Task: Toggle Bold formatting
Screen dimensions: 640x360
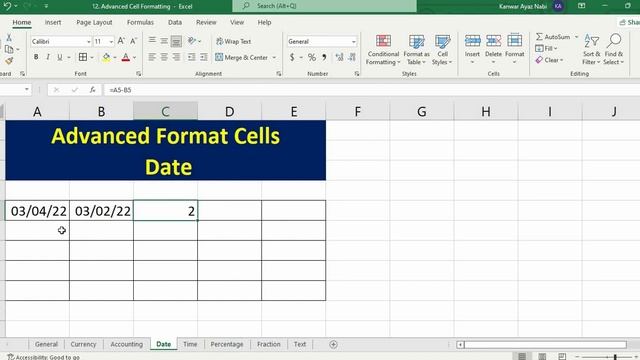Action: (x=36, y=57)
